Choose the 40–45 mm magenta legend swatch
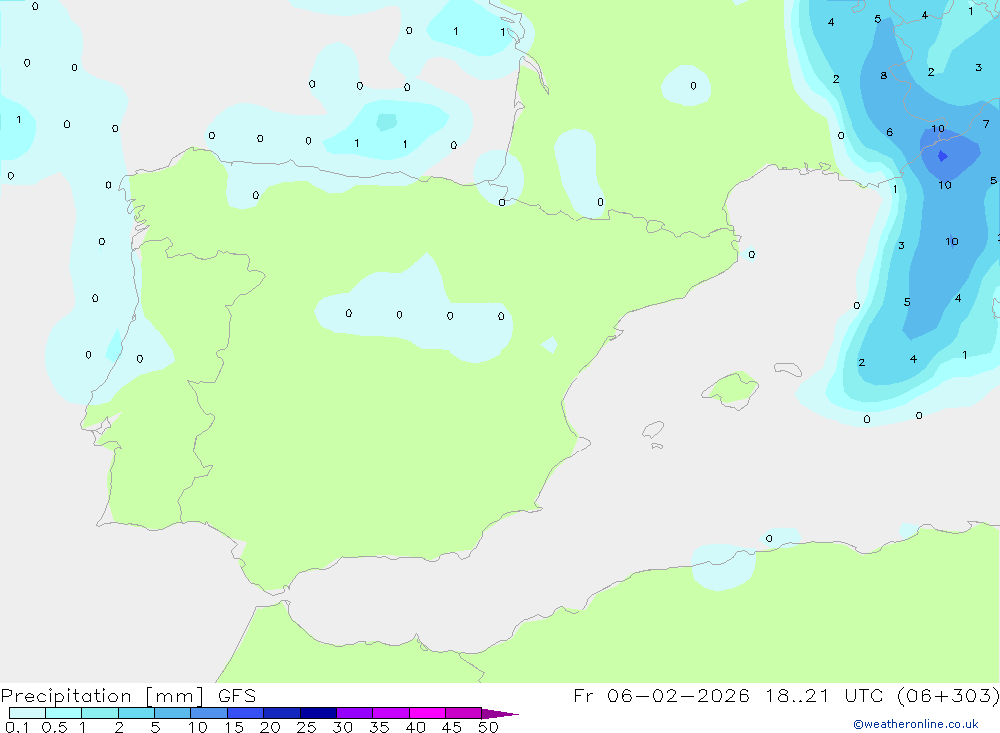Image resolution: width=1000 pixels, height=733 pixels. [427, 713]
